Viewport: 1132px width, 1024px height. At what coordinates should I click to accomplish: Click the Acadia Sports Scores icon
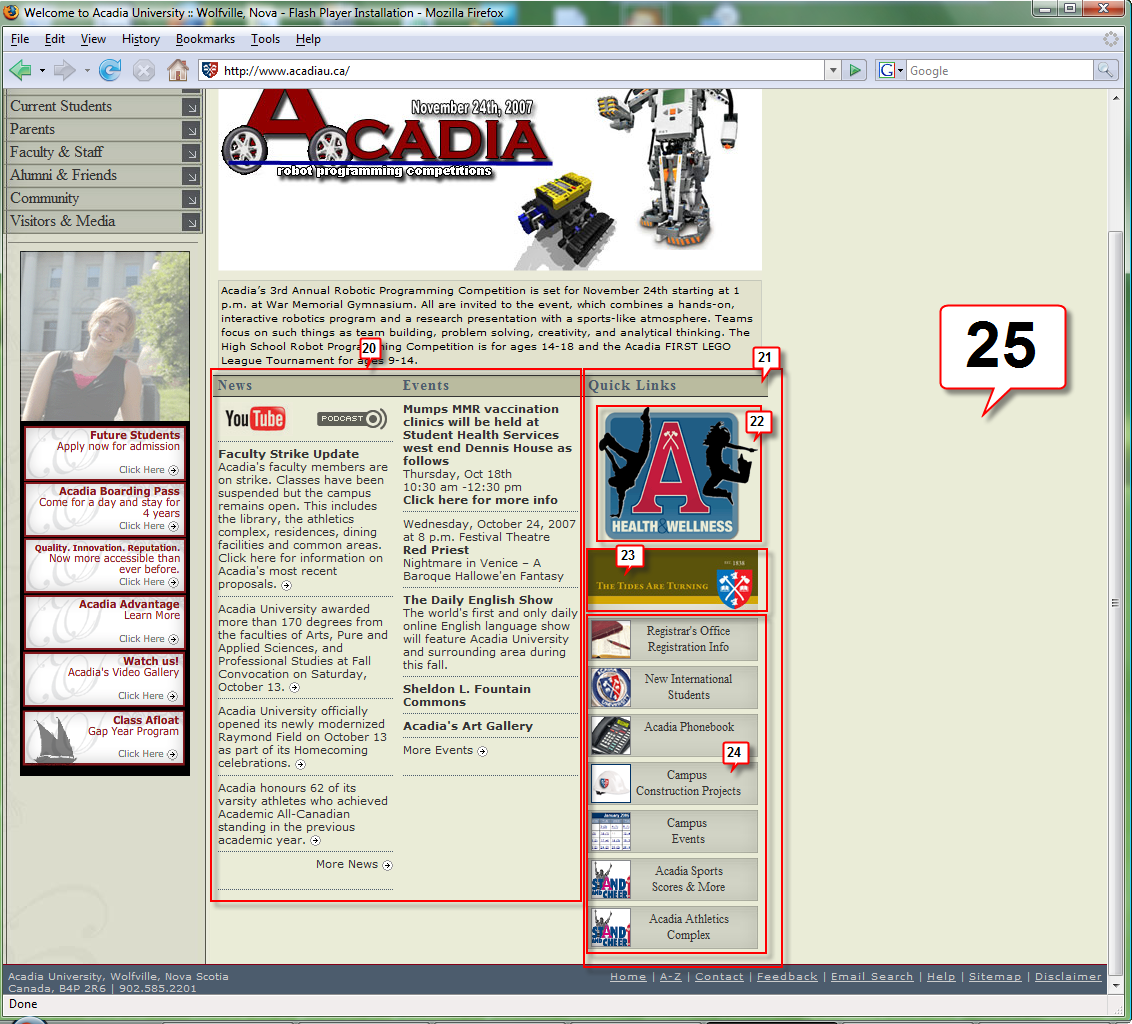tap(611, 879)
